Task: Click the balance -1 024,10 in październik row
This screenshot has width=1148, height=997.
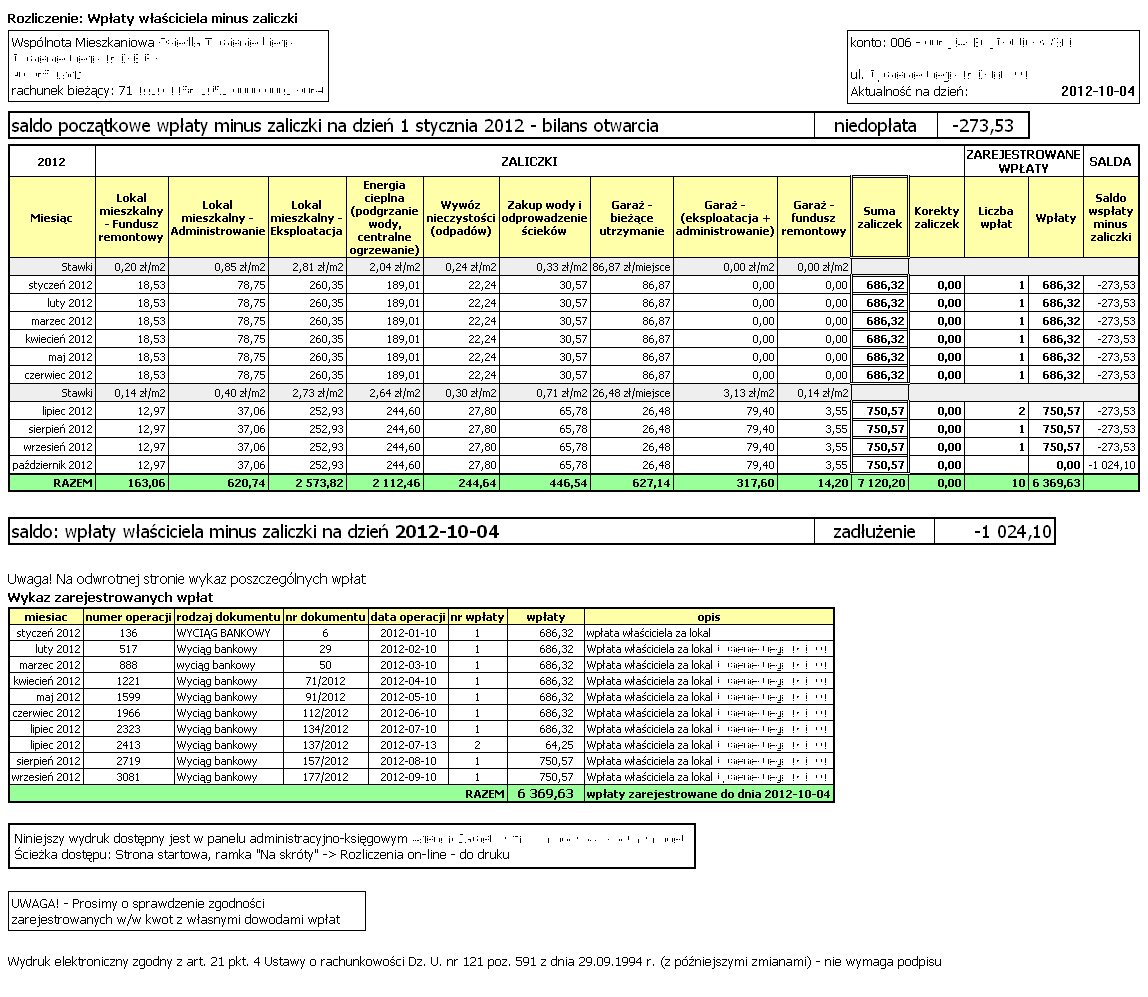Action: click(x=1111, y=465)
